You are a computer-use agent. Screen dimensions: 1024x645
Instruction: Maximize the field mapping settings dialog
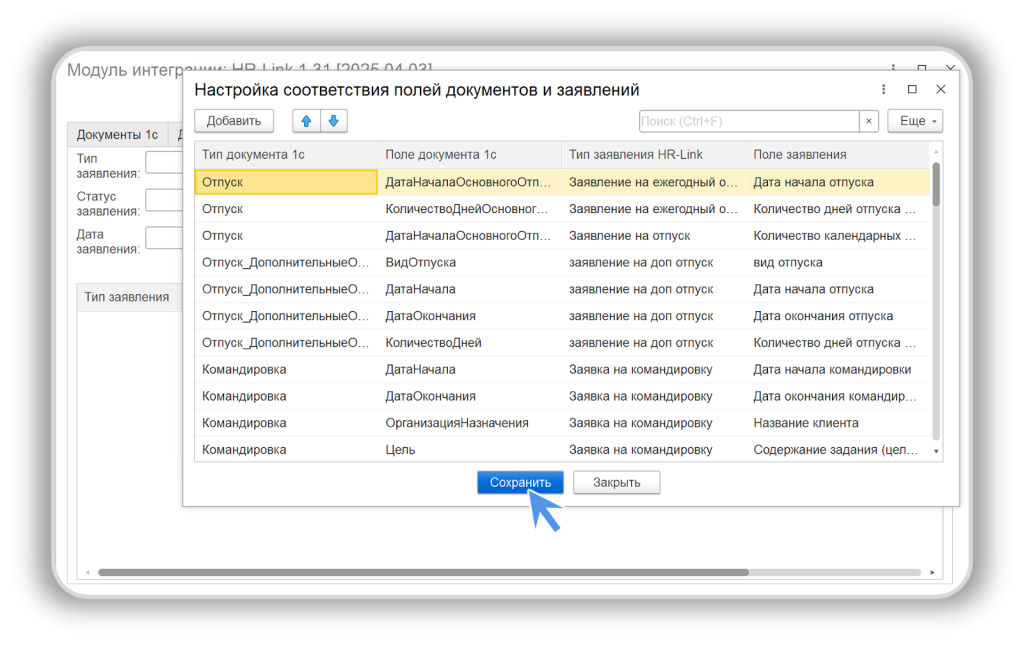coord(912,89)
